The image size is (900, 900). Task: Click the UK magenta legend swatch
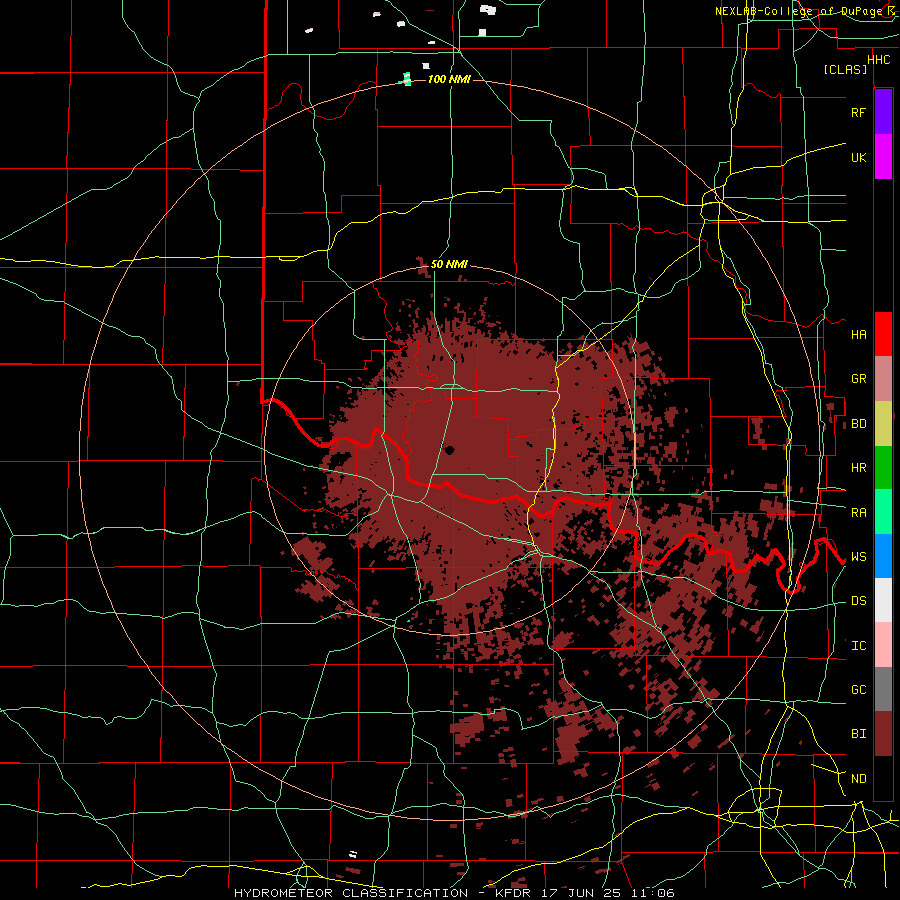(883, 157)
